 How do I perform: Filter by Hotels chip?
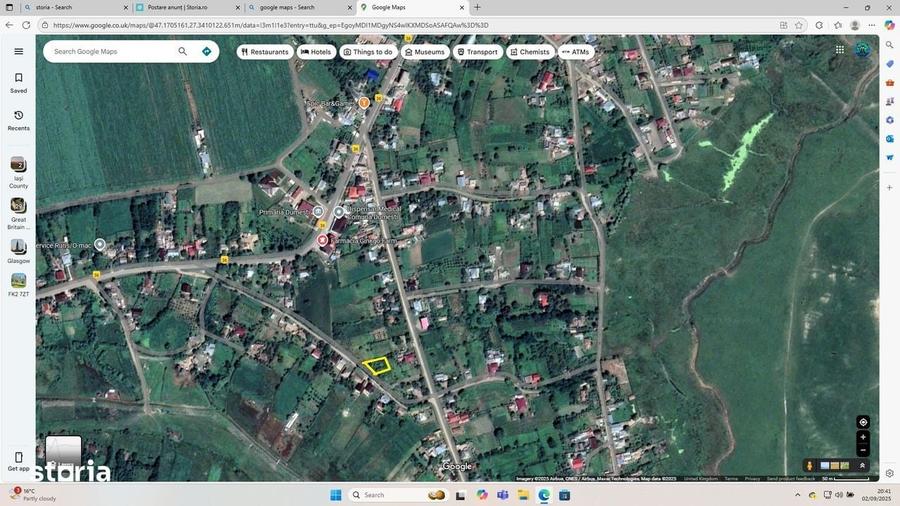coord(316,52)
